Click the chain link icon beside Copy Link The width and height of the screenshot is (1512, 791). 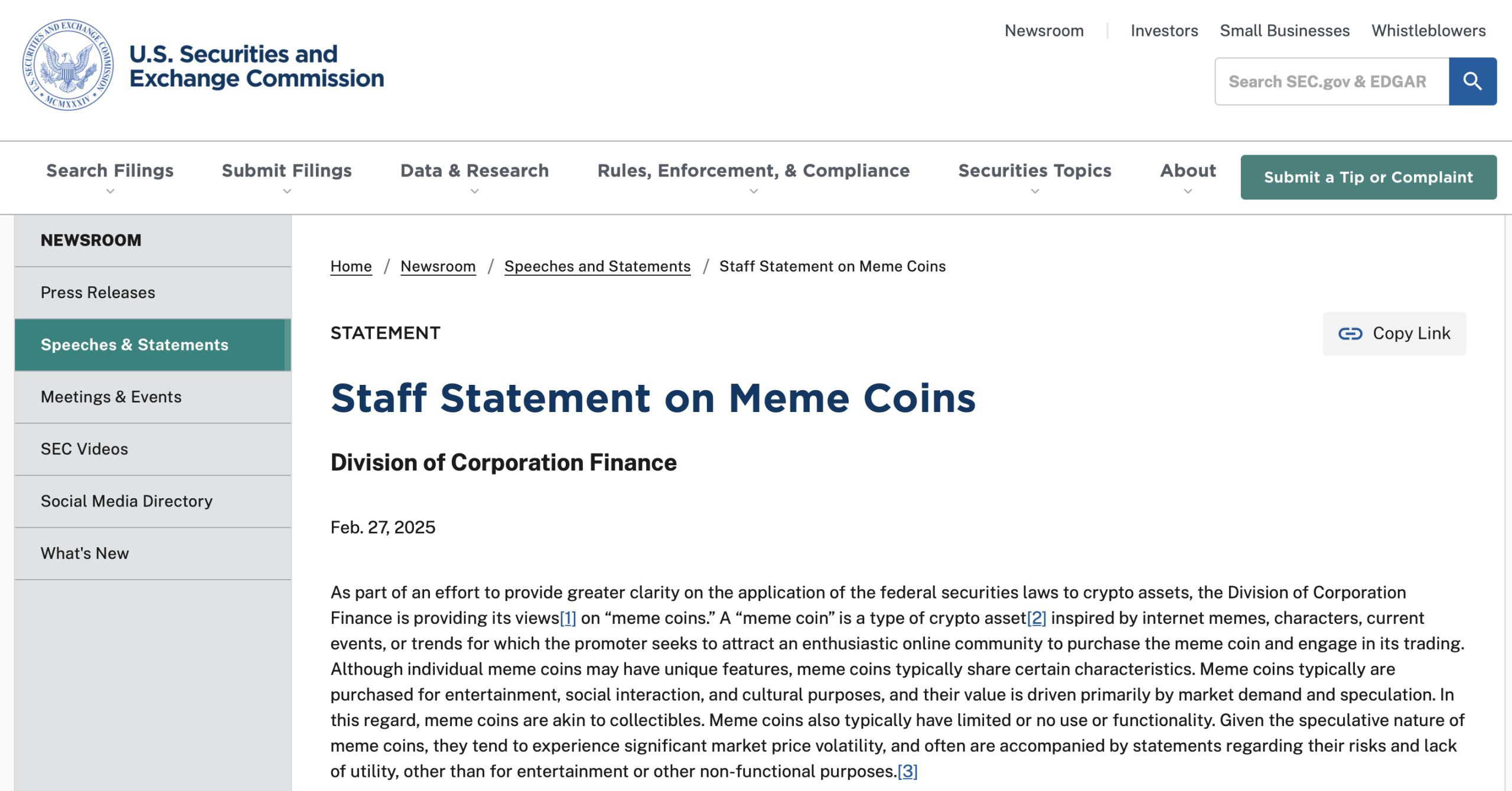[1350, 334]
